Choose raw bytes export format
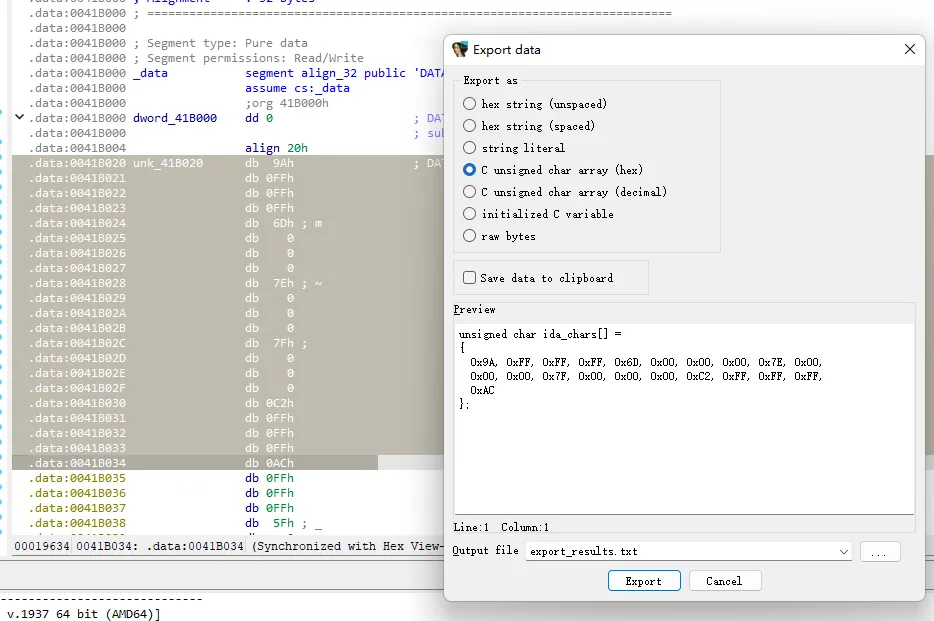Viewport: 934px width, 621px height. point(470,236)
